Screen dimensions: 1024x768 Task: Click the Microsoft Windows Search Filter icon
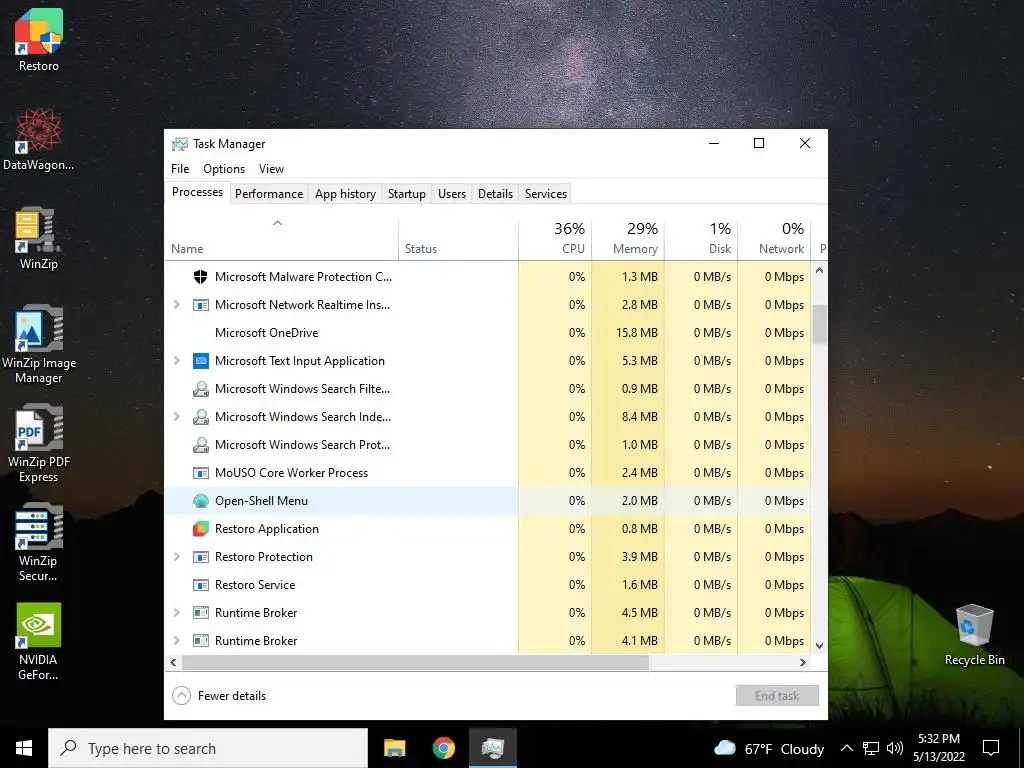click(x=200, y=389)
